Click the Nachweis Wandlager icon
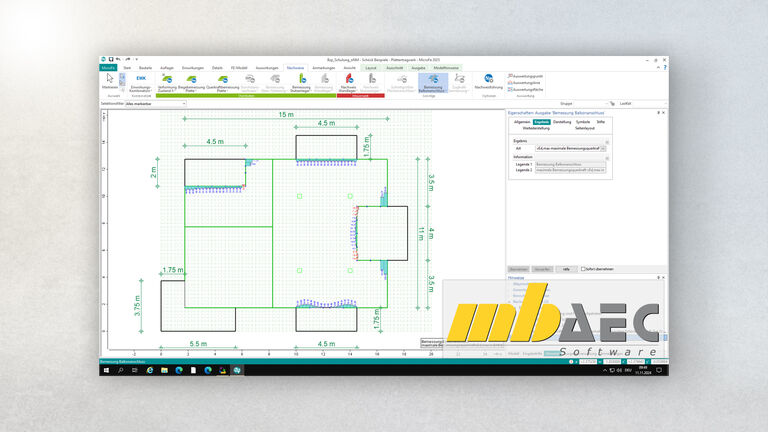 (x=348, y=80)
